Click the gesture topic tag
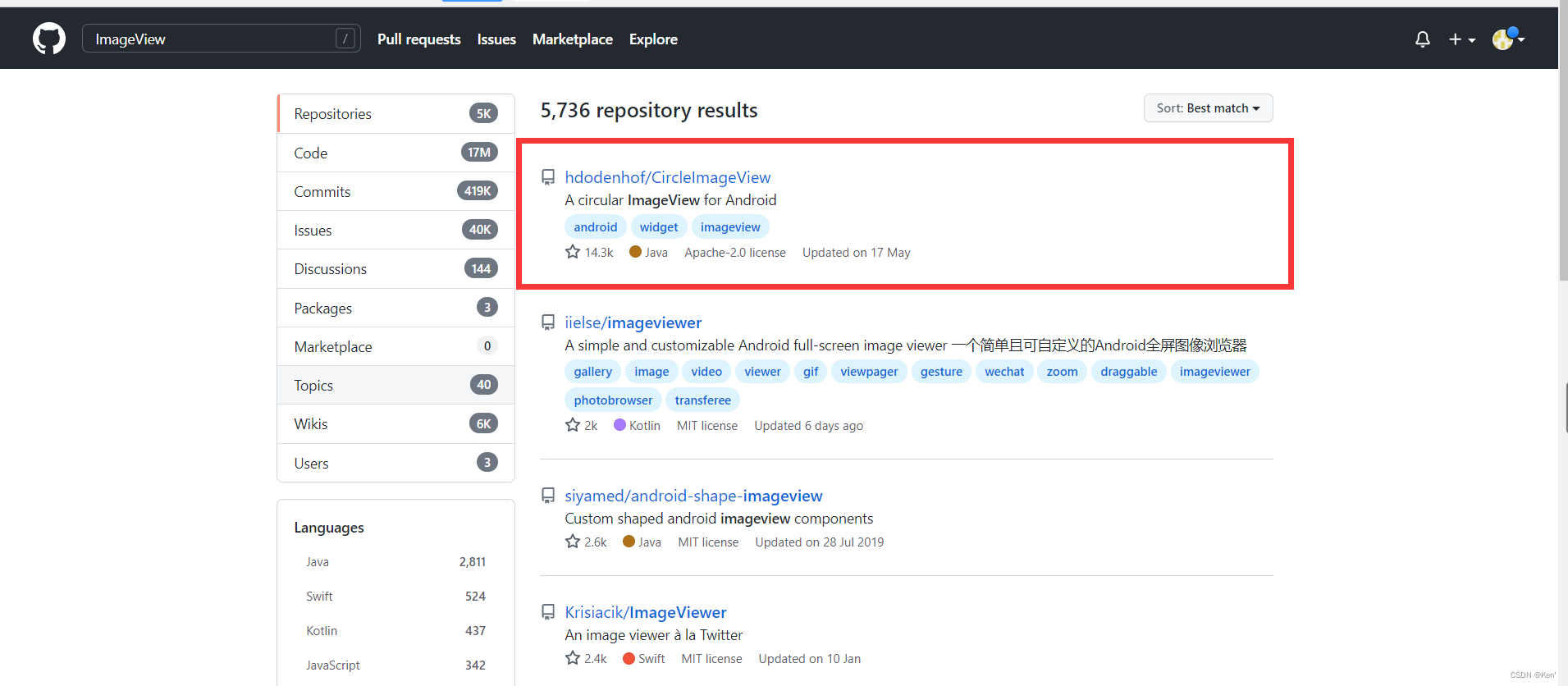1568x686 pixels. click(941, 372)
